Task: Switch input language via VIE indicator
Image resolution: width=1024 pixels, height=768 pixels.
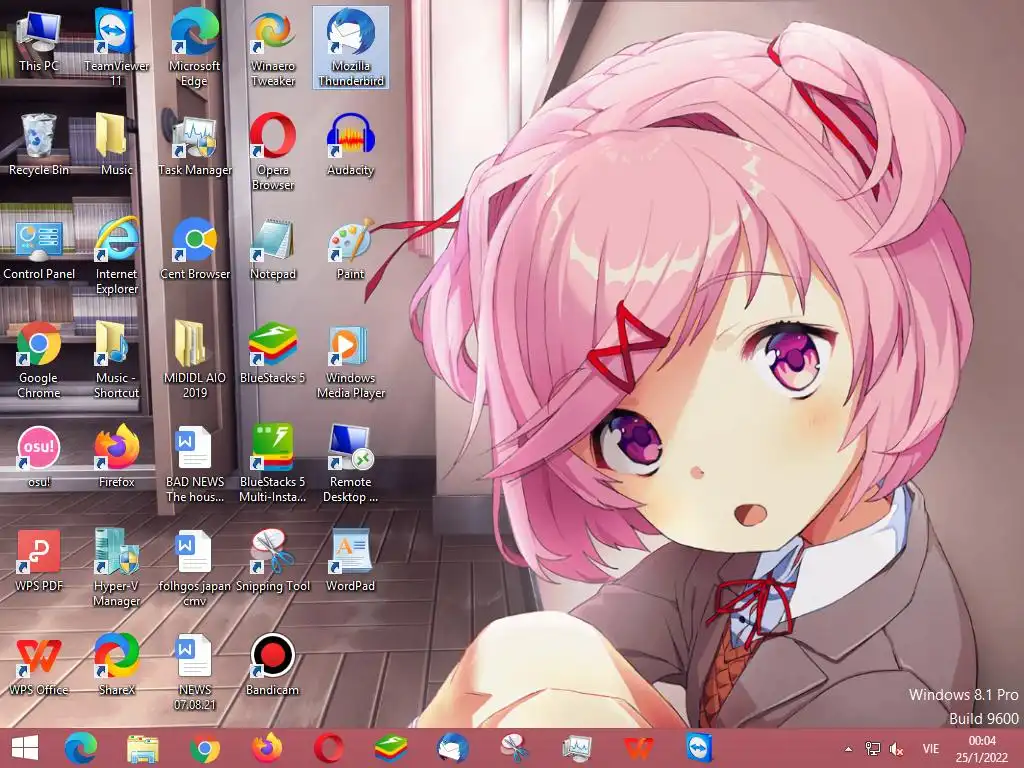Action: [x=931, y=749]
